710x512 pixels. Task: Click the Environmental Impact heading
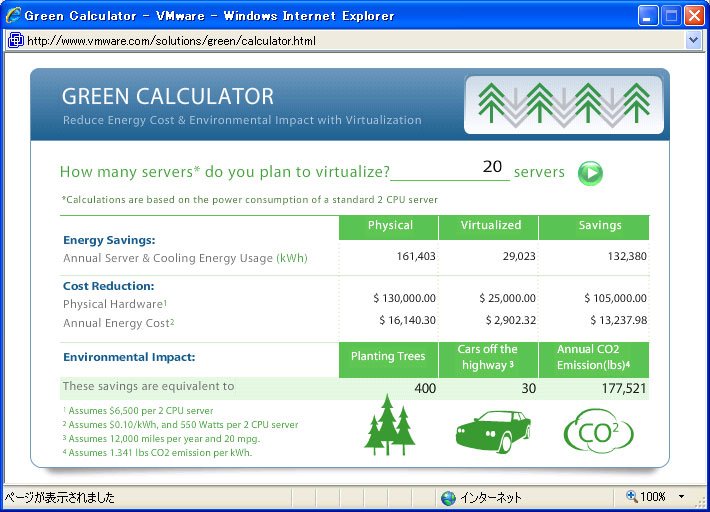[x=129, y=357]
